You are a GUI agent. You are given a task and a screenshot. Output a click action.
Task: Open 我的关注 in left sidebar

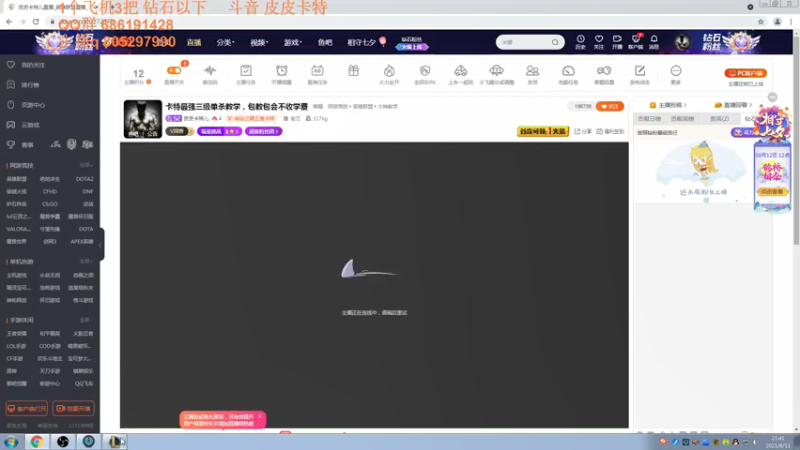tap(27, 65)
